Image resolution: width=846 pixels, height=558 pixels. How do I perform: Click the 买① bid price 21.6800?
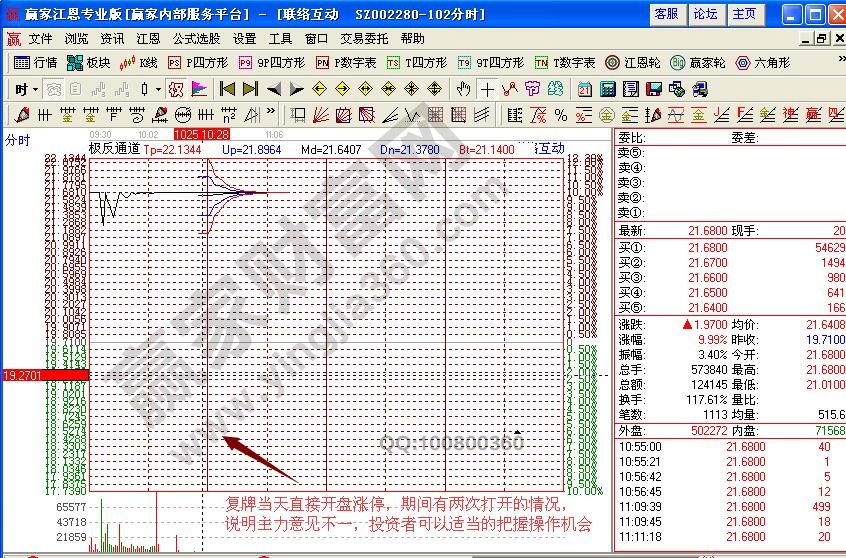pyautogui.click(x=708, y=248)
